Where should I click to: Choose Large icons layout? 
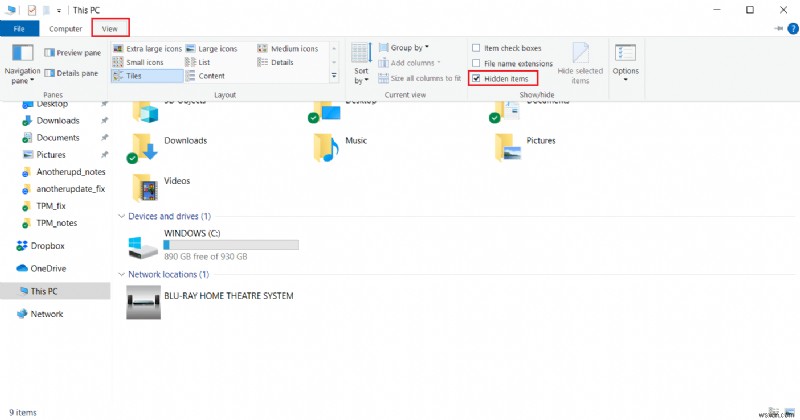[212, 48]
